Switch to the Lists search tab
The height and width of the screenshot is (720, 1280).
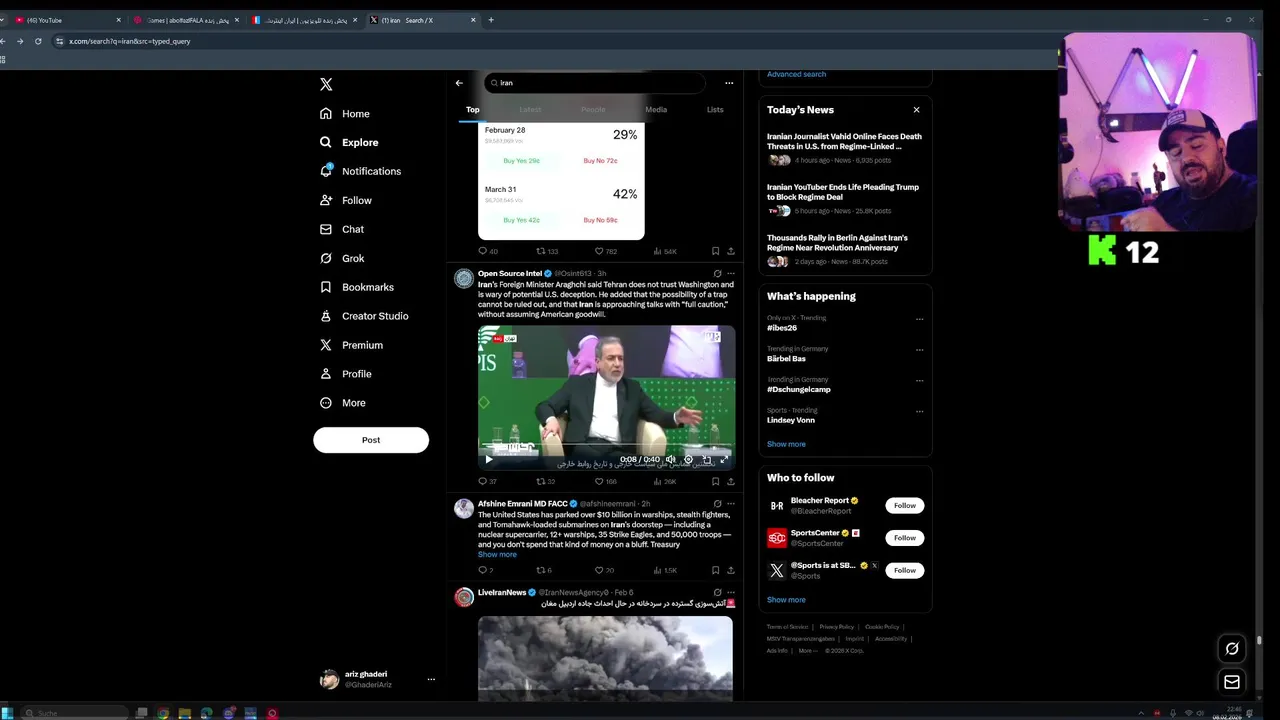point(715,110)
